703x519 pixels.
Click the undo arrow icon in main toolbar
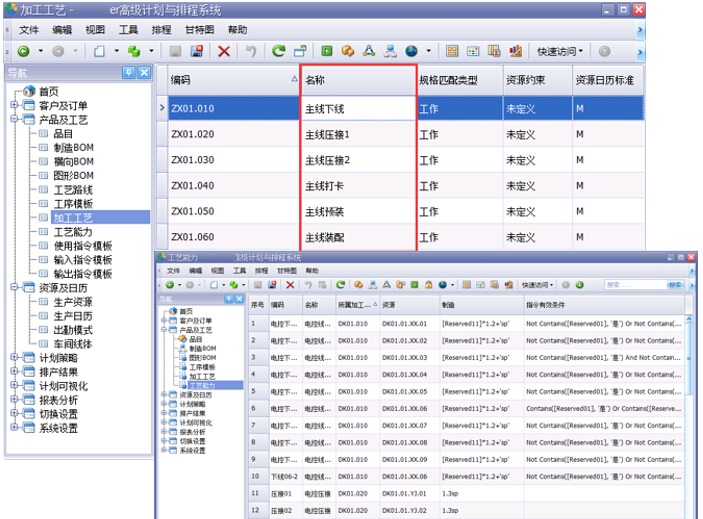(x=251, y=52)
